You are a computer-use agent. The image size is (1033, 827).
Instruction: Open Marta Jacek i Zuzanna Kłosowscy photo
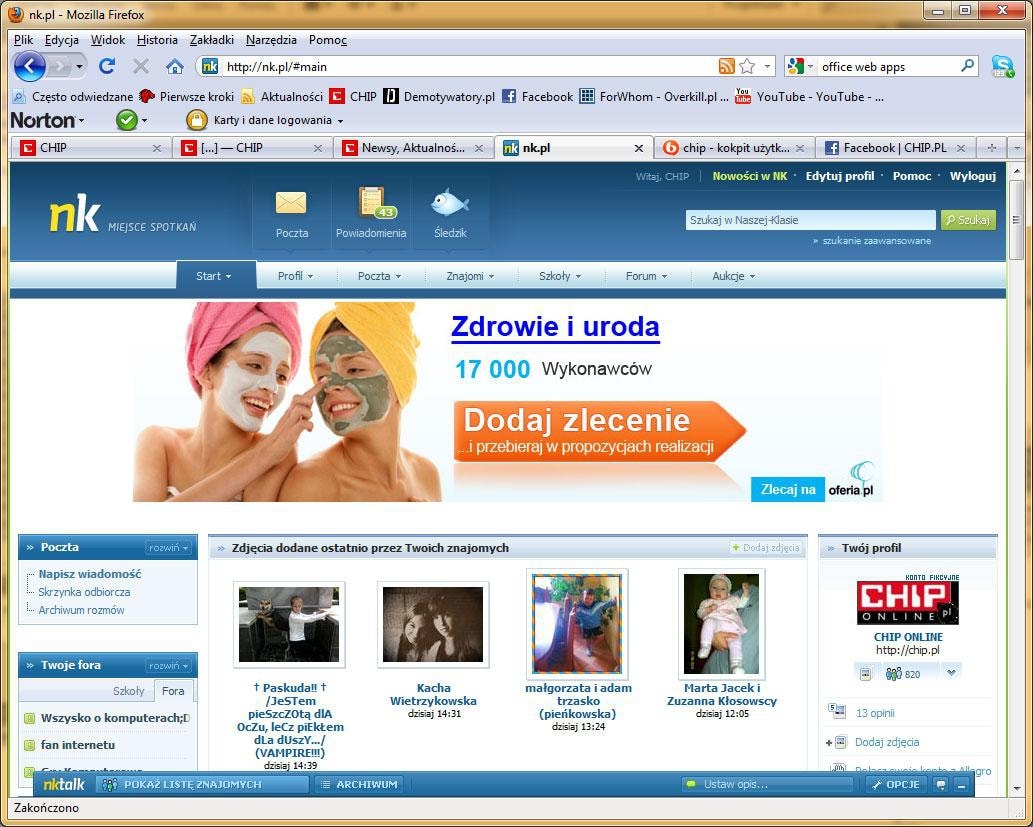click(x=721, y=624)
